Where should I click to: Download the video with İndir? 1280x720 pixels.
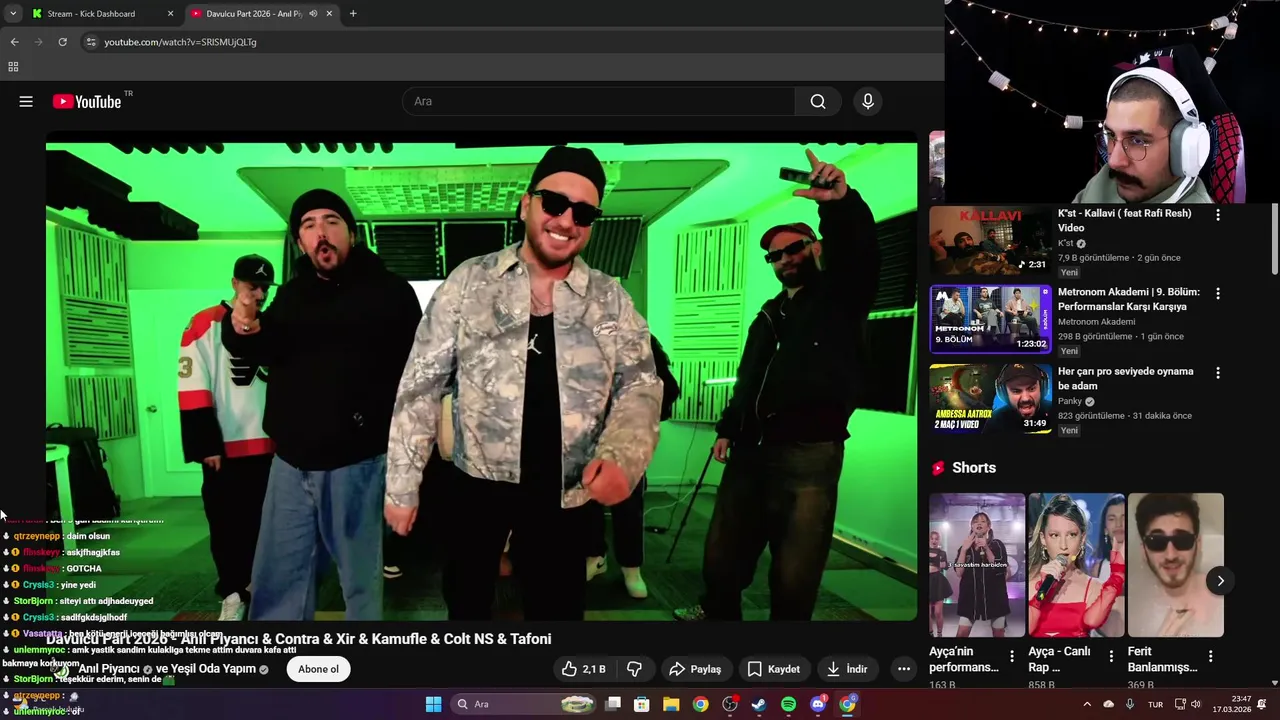coord(847,669)
